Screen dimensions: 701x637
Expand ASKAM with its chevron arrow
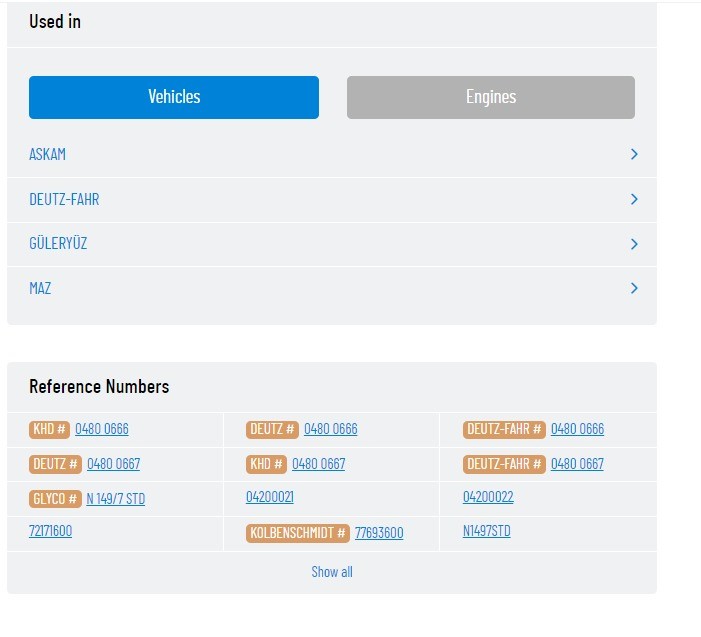point(634,154)
